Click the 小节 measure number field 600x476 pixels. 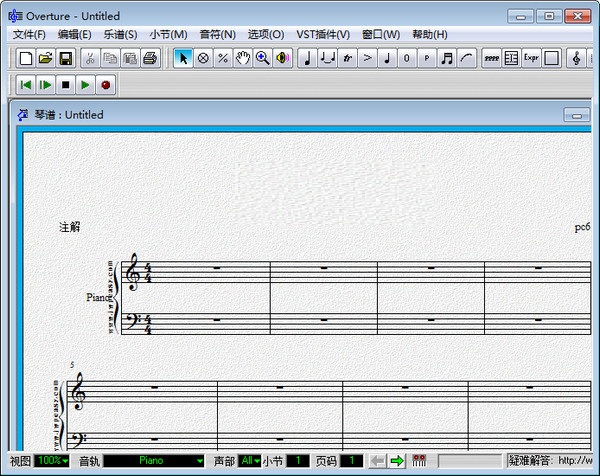pos(298,461)
